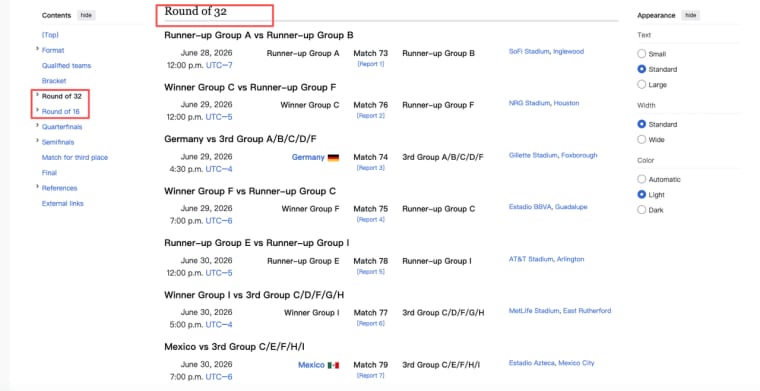
Task: Go to Match for third place section
Action: (x=75, y=157)
